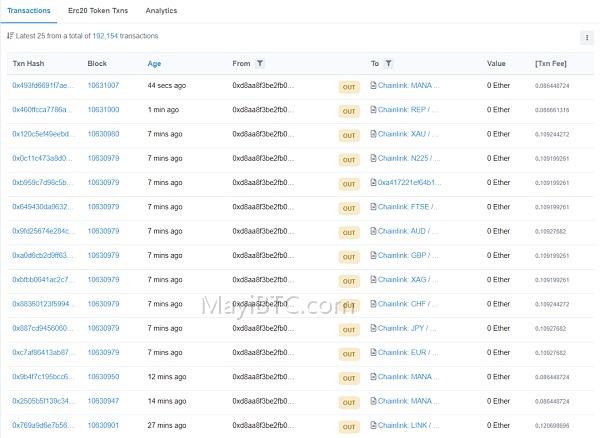Viewport: 600px width, 438px height.
Task: Open block 10630947
Action: tap(103, 401)
